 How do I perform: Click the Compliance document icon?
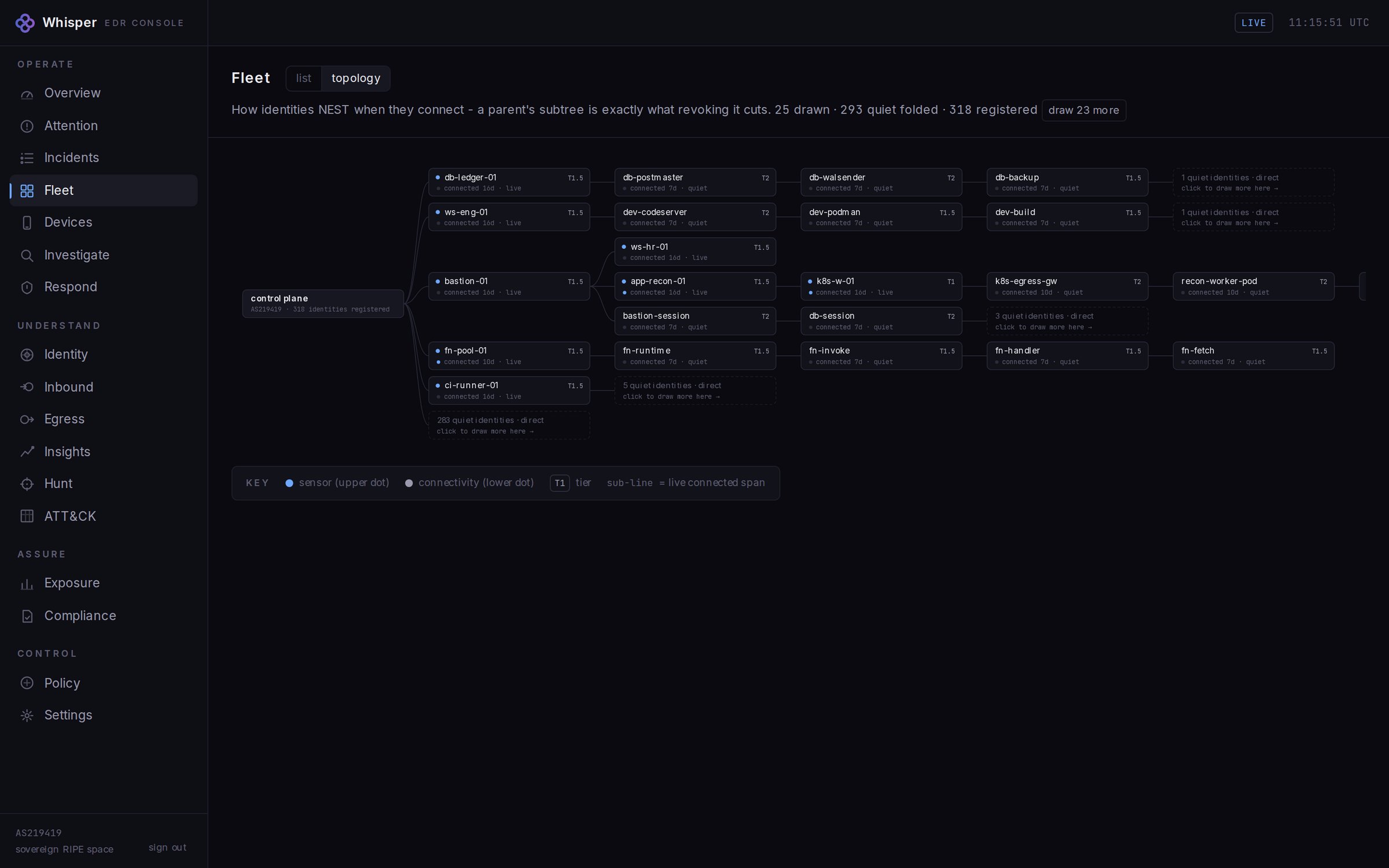coord(27,616)
